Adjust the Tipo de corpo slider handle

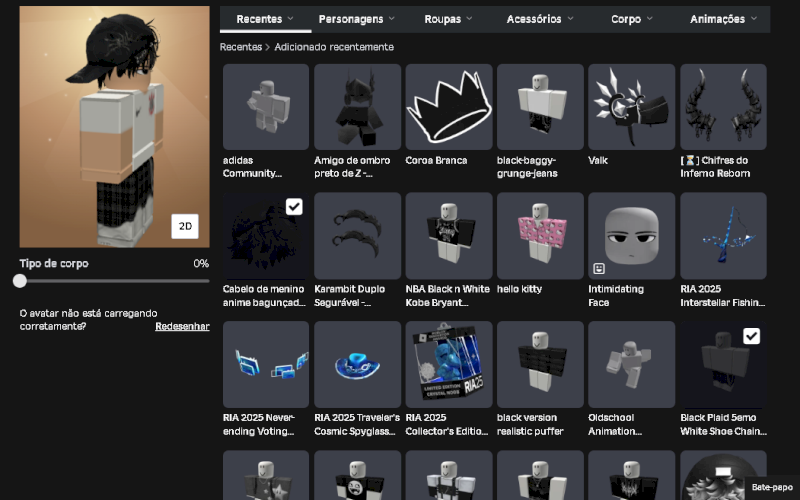[x=20, y=281]
